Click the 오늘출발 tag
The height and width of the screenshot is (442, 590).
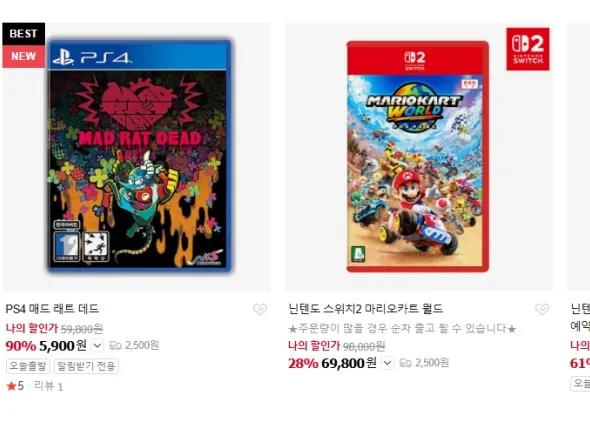(28, 366)
